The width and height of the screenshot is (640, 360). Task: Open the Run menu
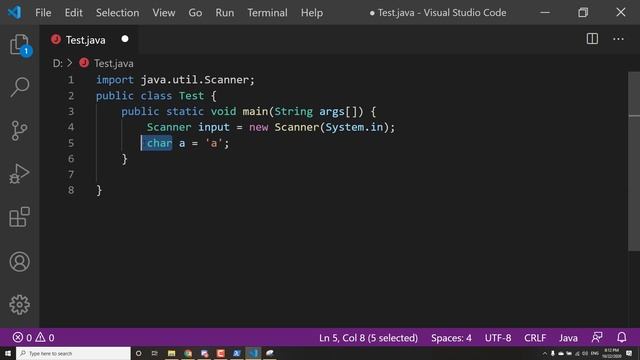224,13
